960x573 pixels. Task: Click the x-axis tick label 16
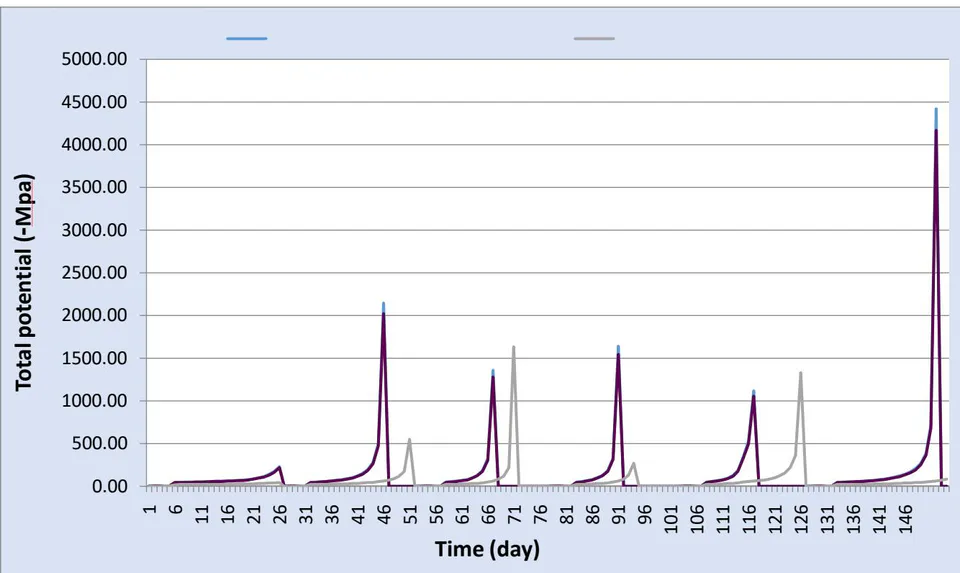[228, 514]
